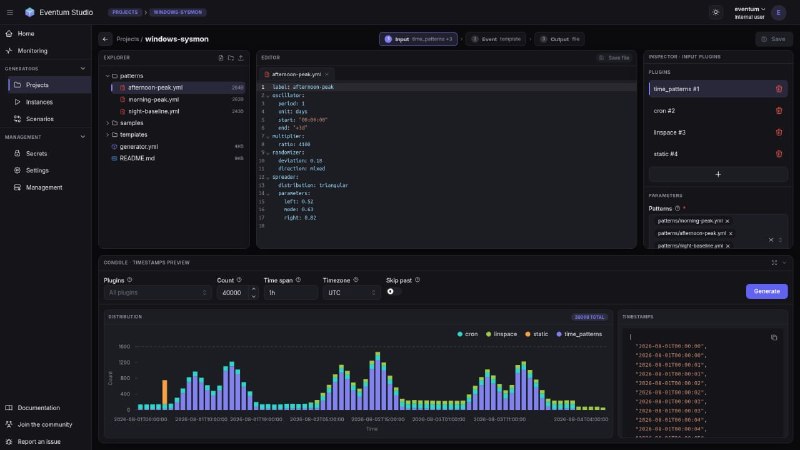Open Report an issue link
The width and height of the screenshot is (800, 450).
point(39,442)
